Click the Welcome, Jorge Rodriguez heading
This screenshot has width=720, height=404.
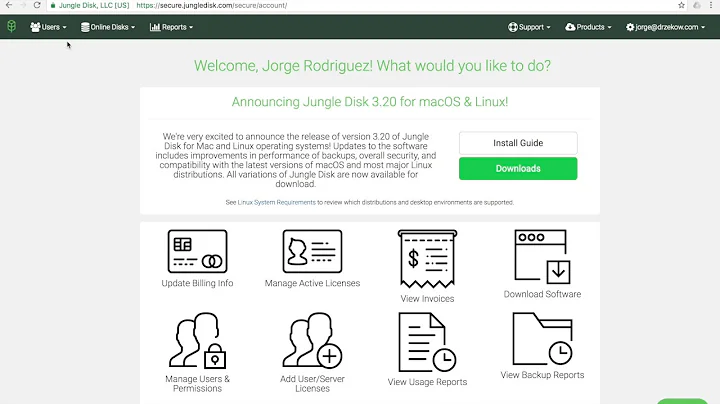point(372,66)
